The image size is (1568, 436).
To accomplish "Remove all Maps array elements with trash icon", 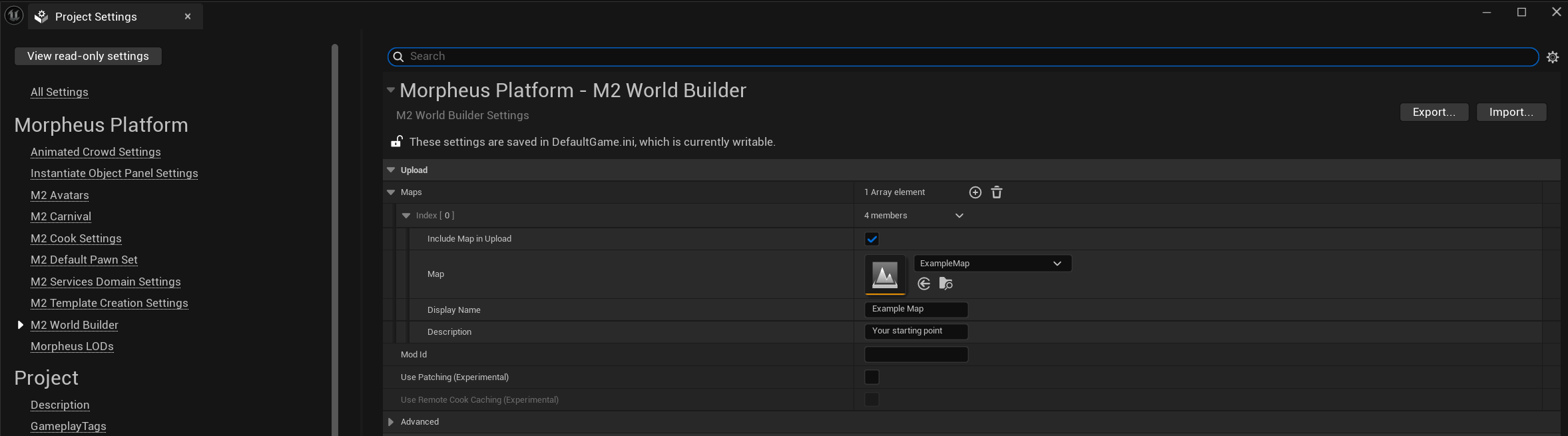I will pos(997,192).
